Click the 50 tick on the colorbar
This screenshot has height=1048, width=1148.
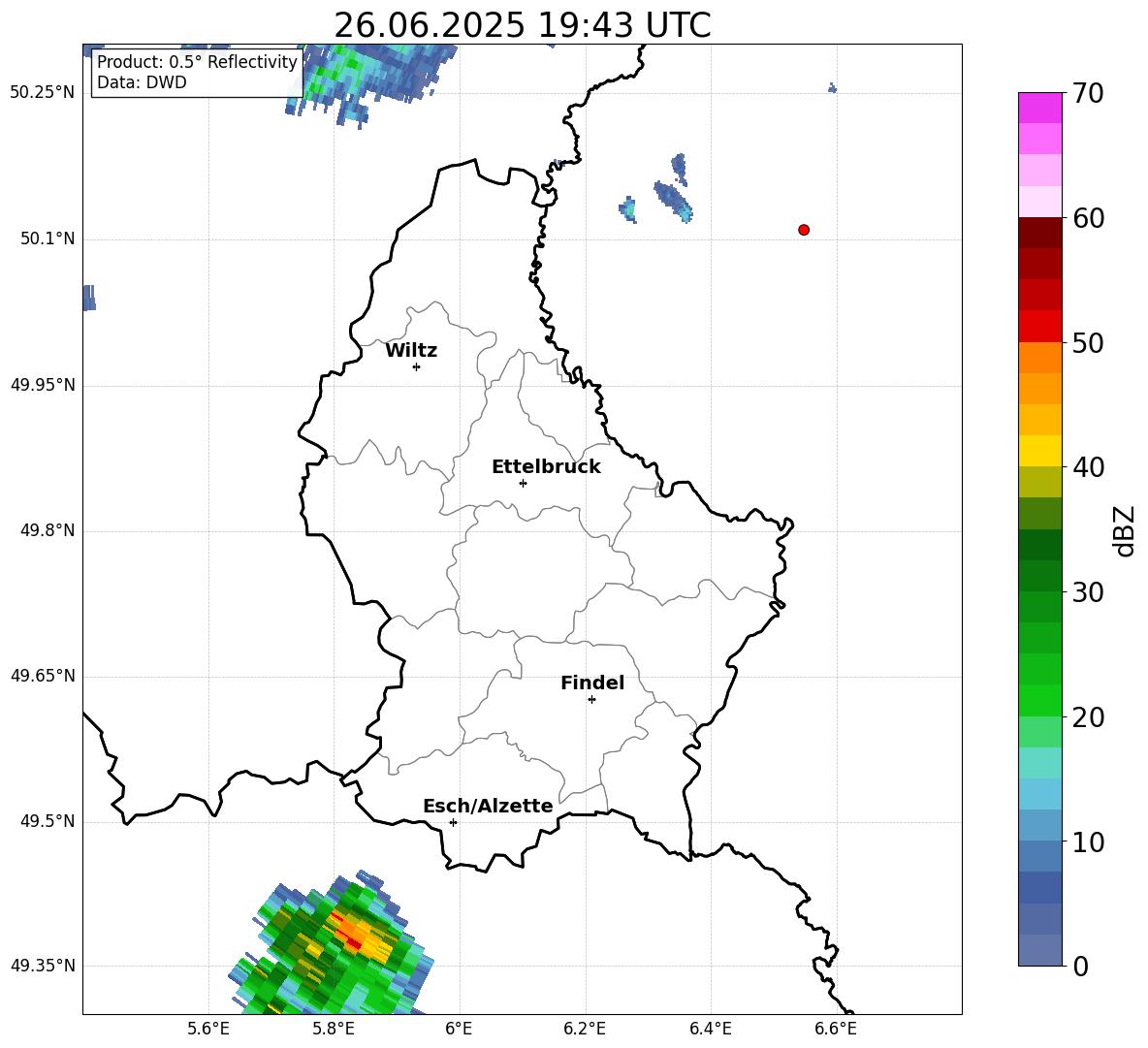pyautogui.click(x=1088, y=342)
